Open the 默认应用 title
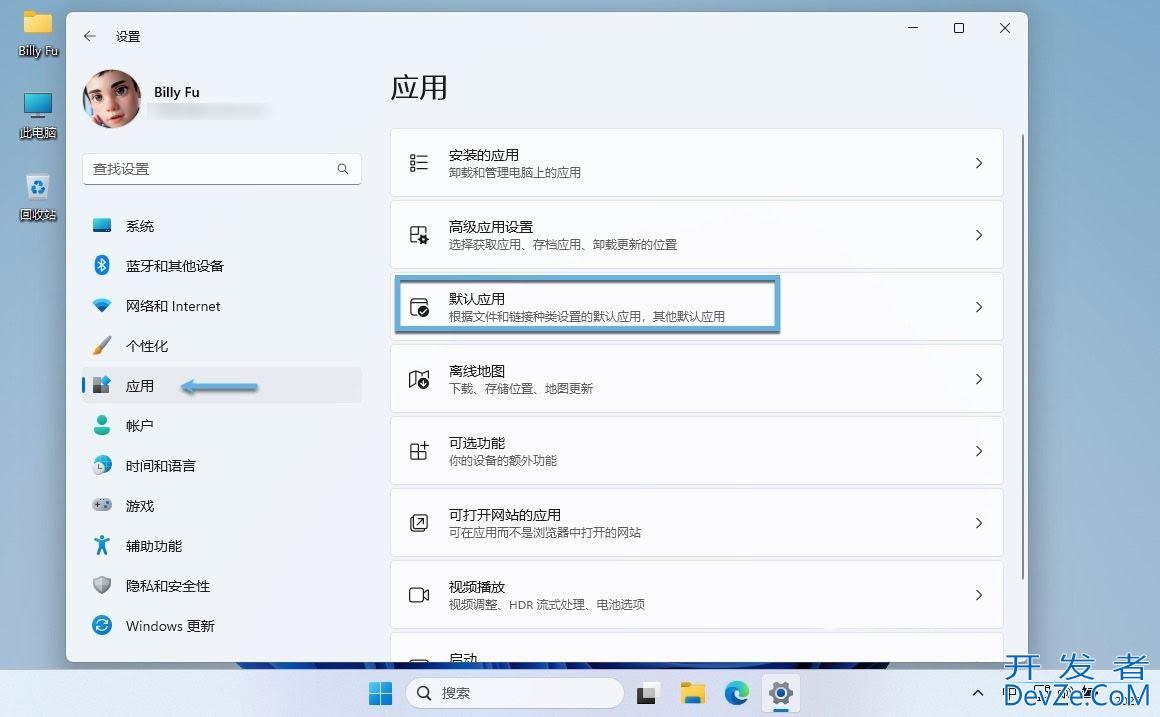 click(x=476, y=298)
